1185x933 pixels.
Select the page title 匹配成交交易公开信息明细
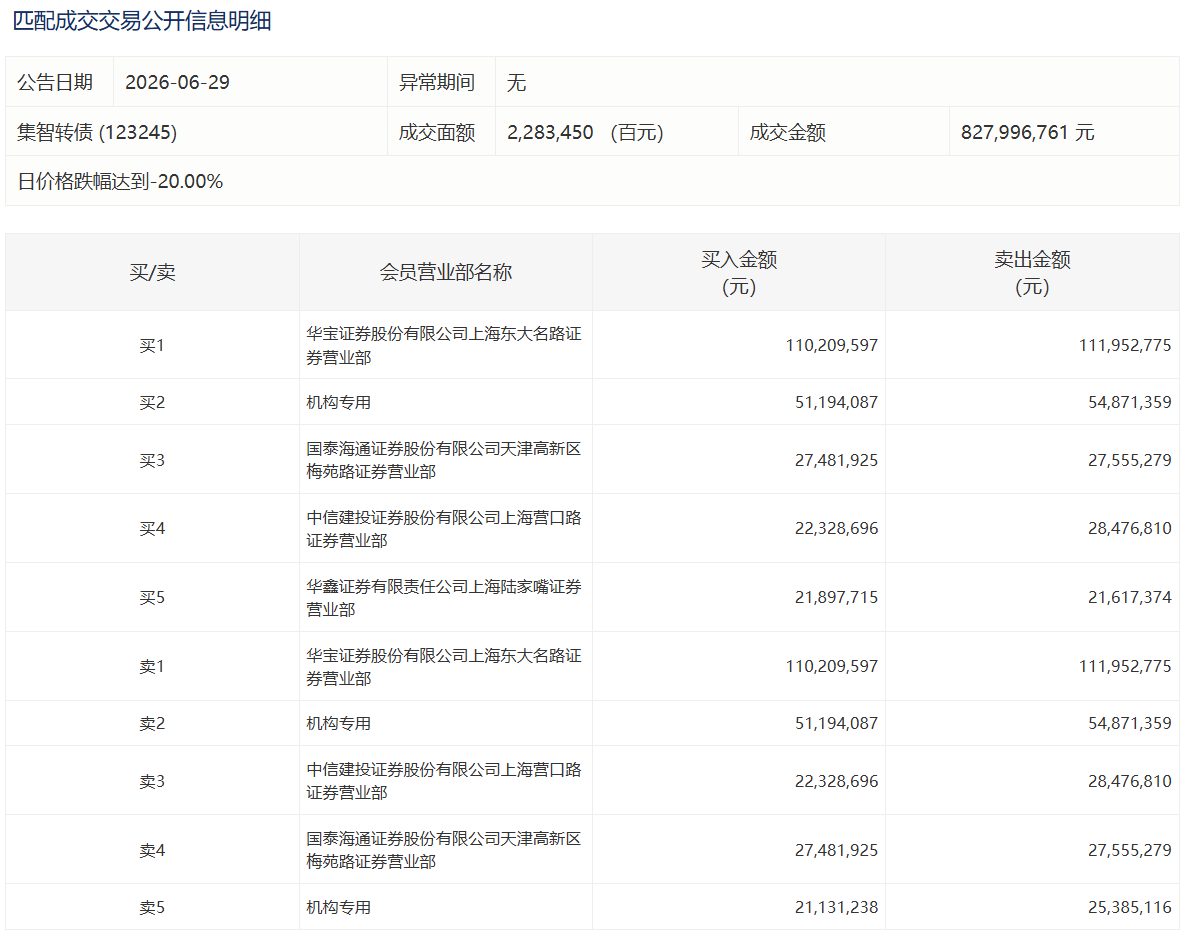(x=142, y=20)
